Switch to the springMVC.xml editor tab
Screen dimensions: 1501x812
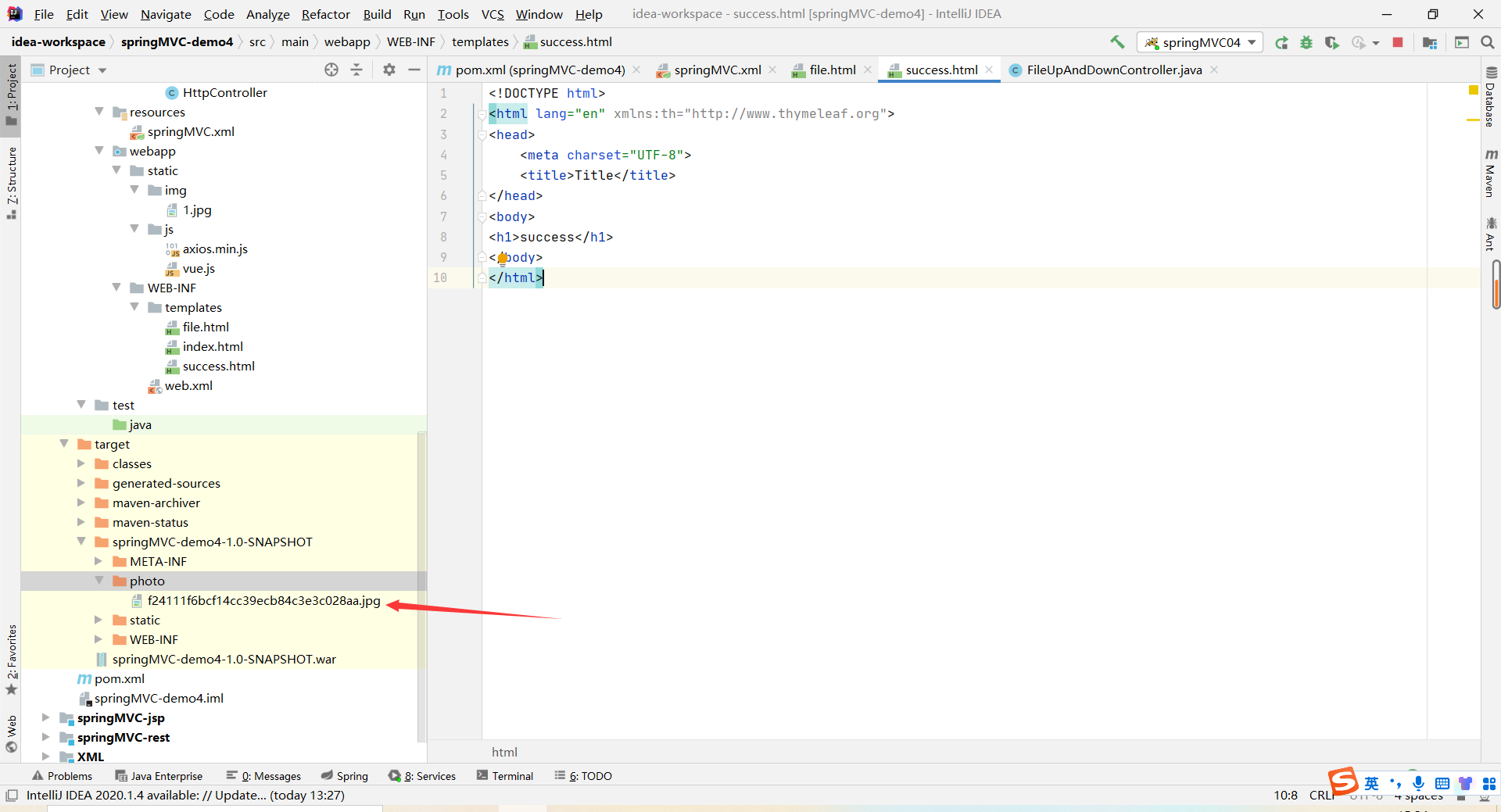click(x=717, y=70)
